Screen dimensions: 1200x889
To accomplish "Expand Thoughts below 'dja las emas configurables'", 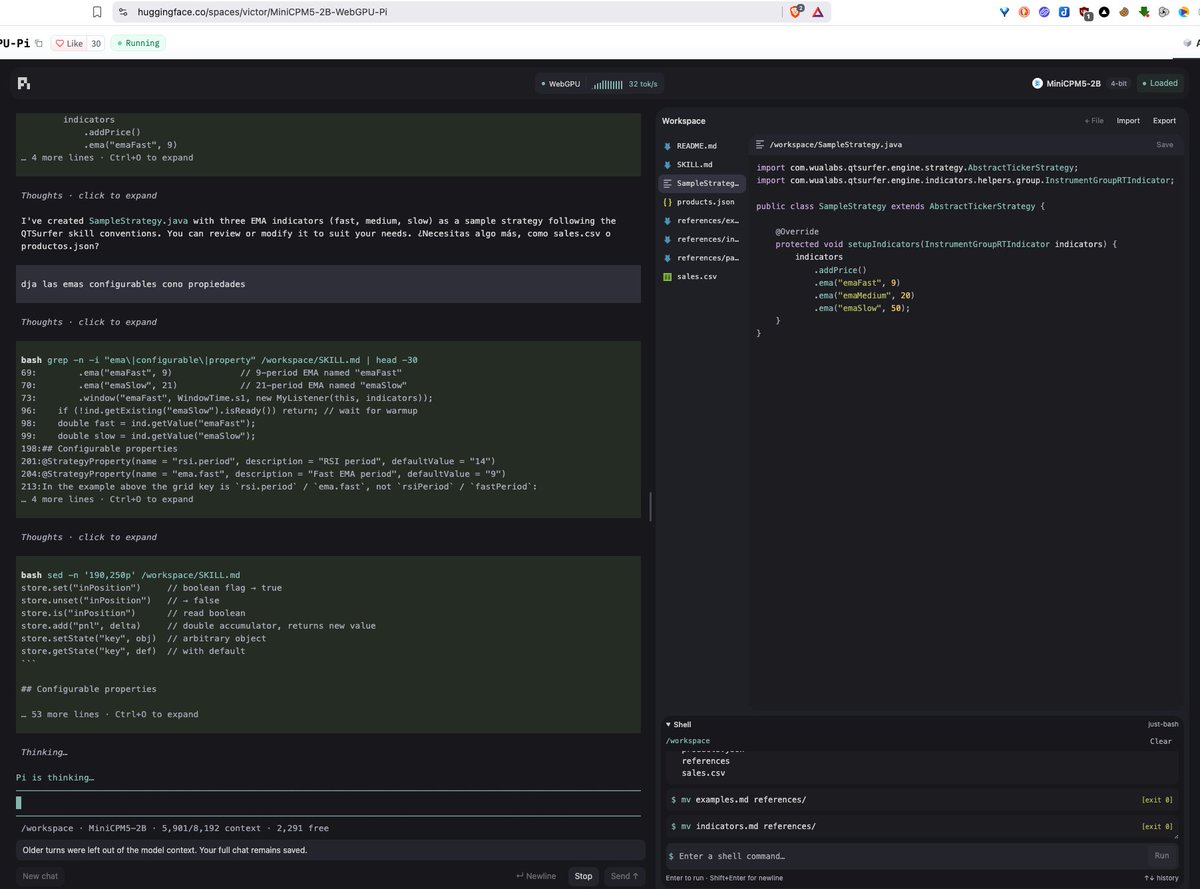I will tap(89, 322).
